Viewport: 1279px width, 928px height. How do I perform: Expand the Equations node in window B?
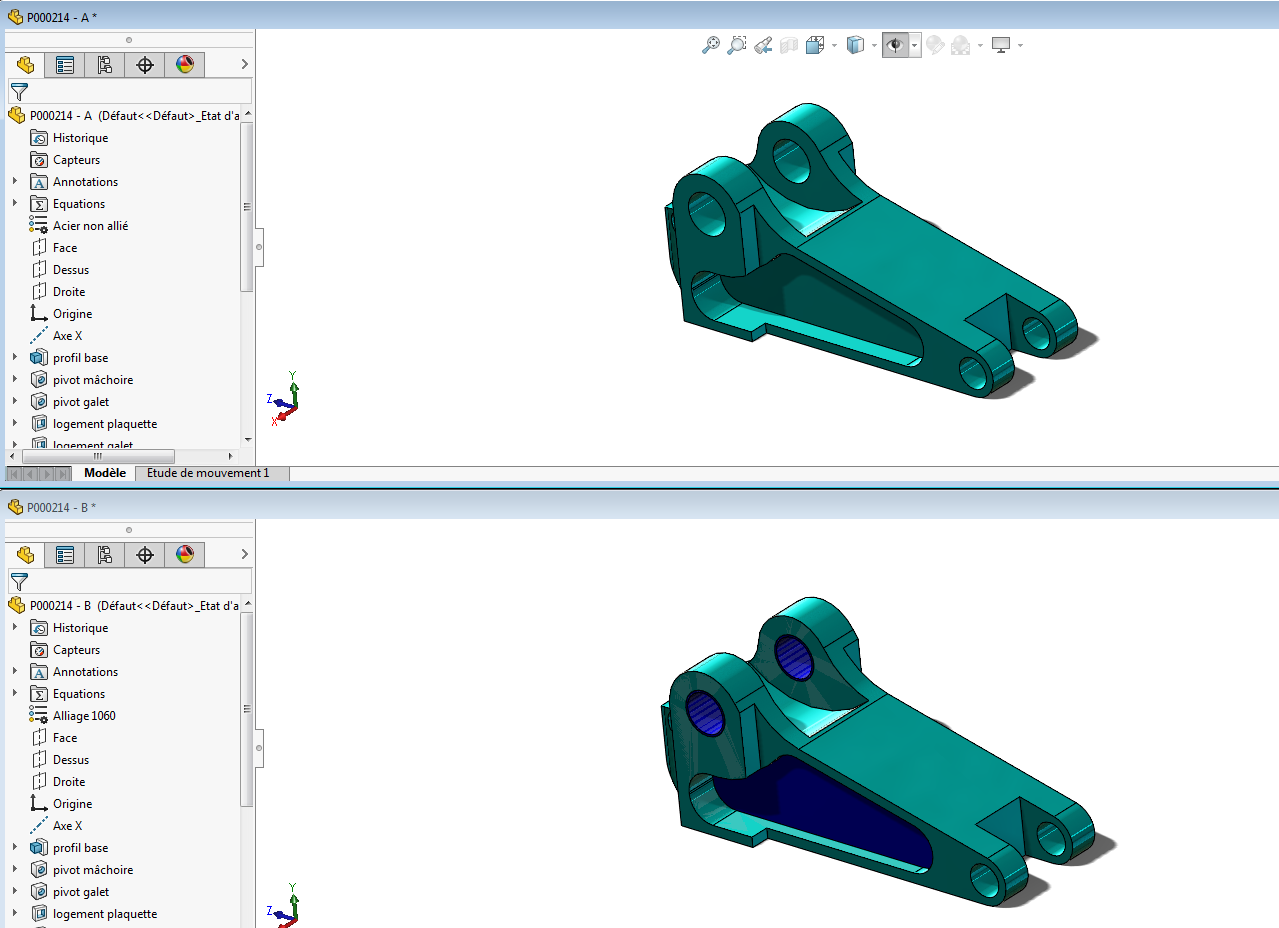click(x=15, y=694)
